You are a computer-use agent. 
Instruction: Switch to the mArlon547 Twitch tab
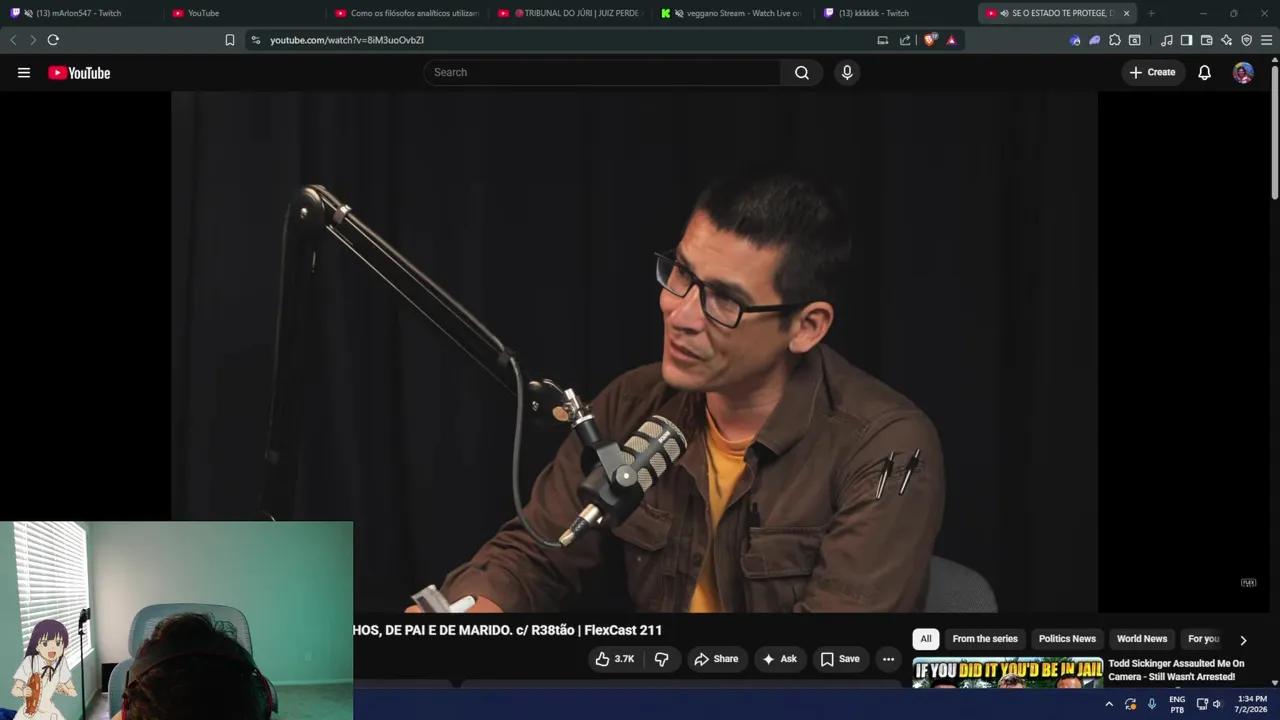(x=82, y=13)
